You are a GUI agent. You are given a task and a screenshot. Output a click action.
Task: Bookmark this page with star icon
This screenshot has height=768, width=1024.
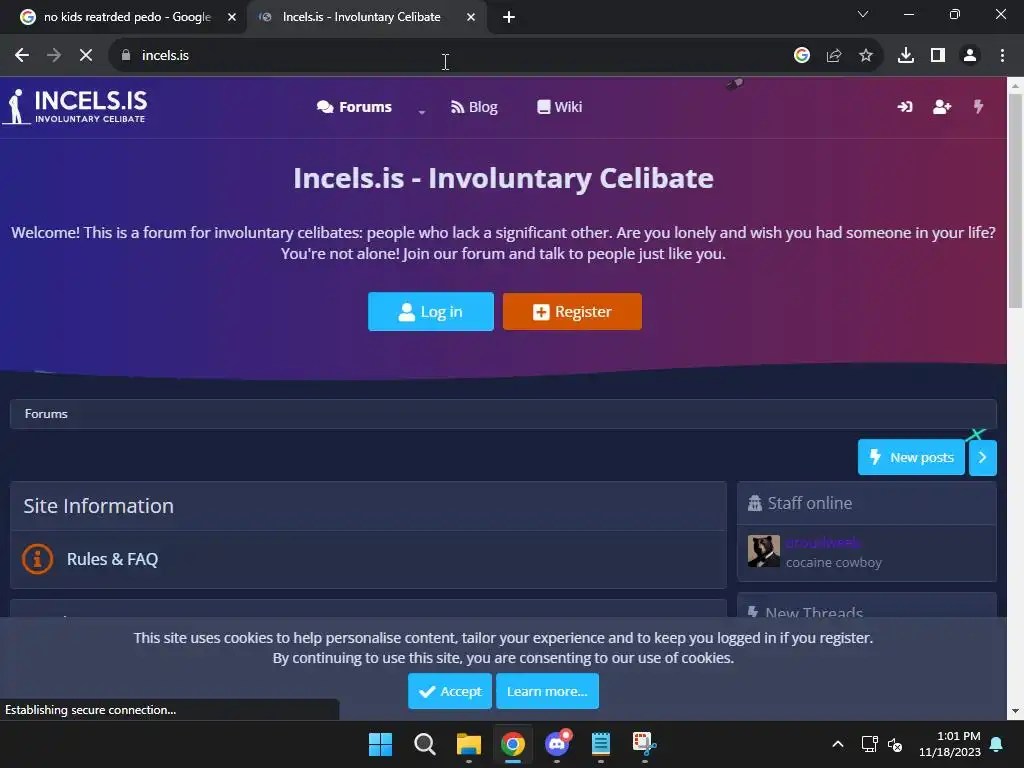[866, 56]
